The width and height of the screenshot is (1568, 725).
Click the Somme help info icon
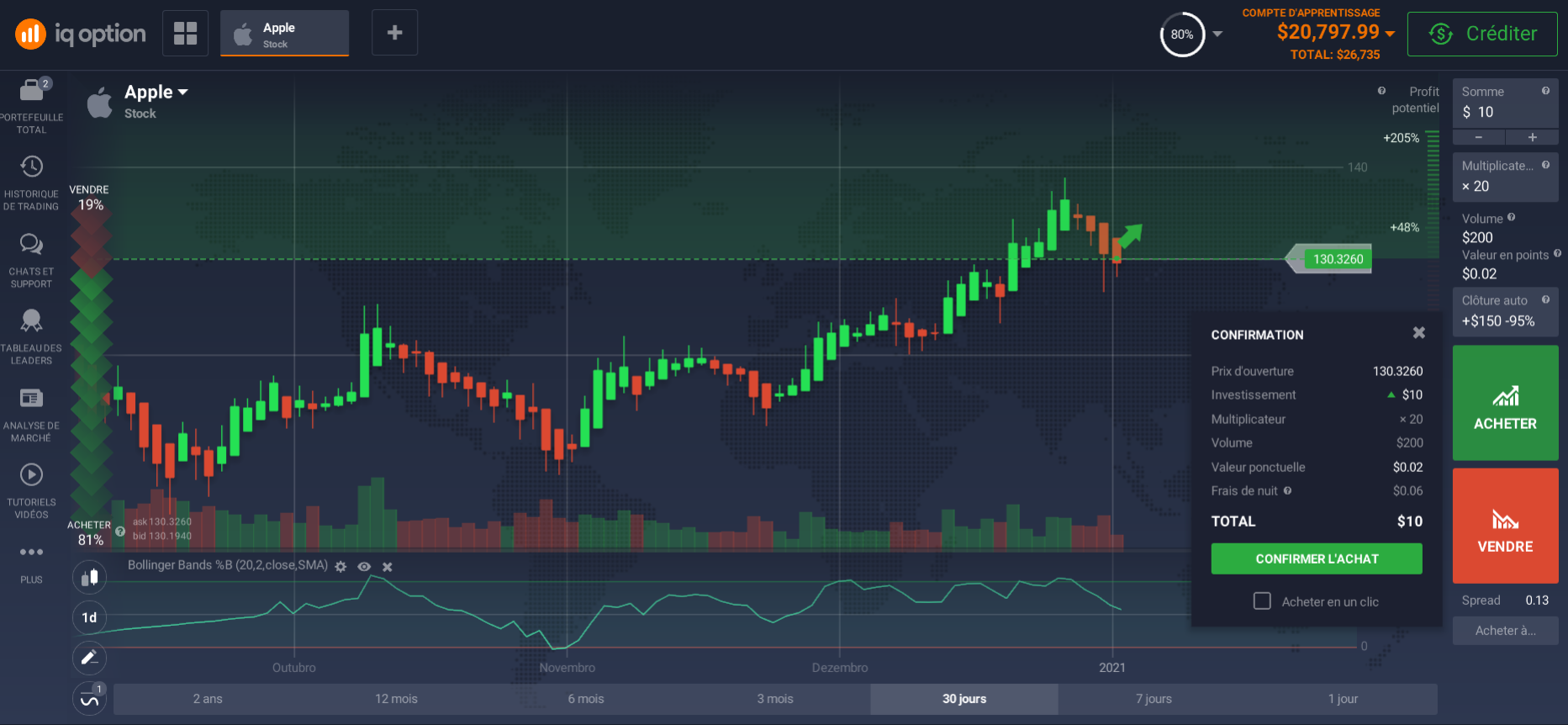point(1545,91)
